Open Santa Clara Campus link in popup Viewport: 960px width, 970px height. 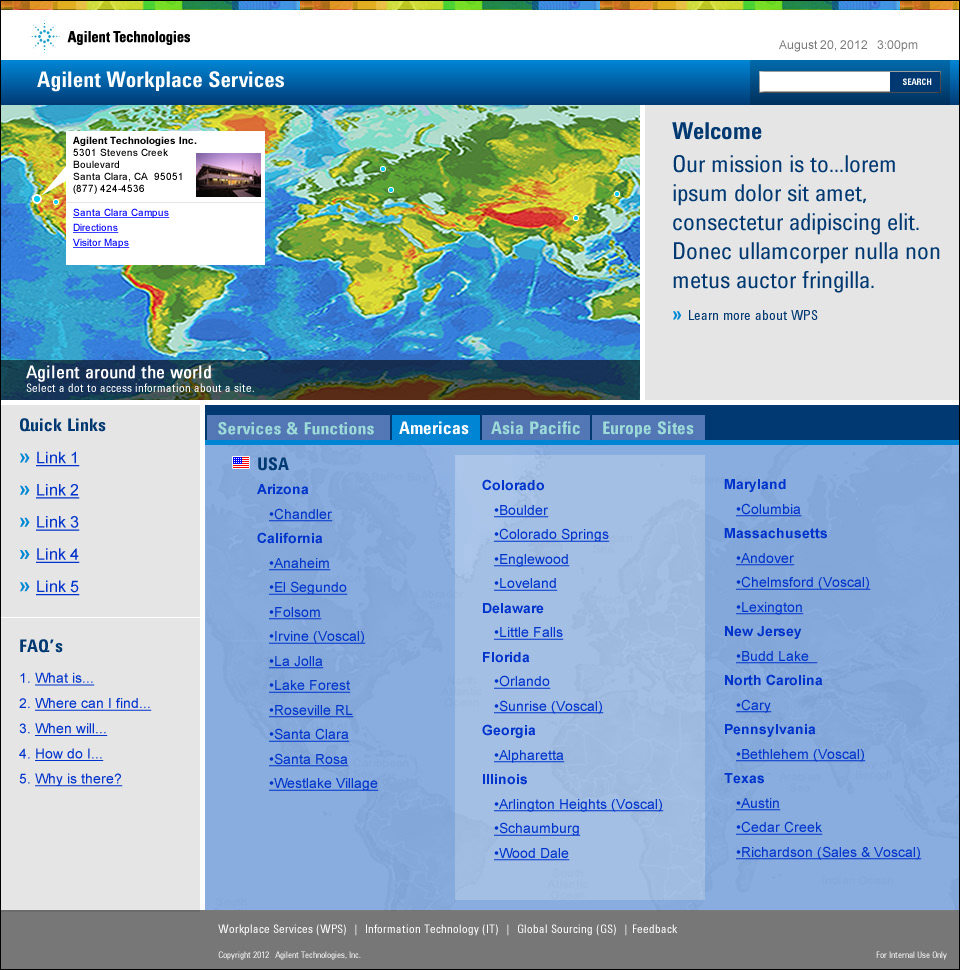[121, 212]
